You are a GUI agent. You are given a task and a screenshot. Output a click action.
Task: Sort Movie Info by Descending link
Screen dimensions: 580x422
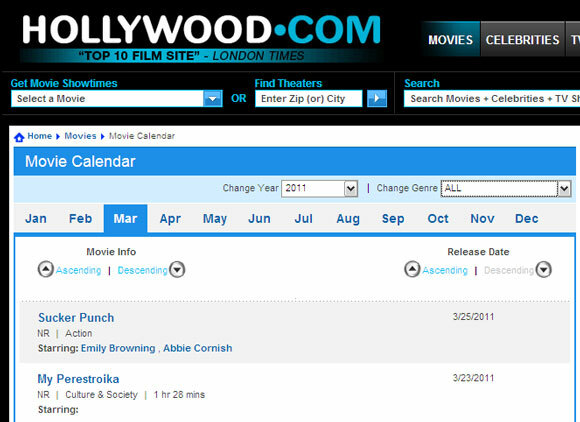pyautogui.click(x=142, y=270)
